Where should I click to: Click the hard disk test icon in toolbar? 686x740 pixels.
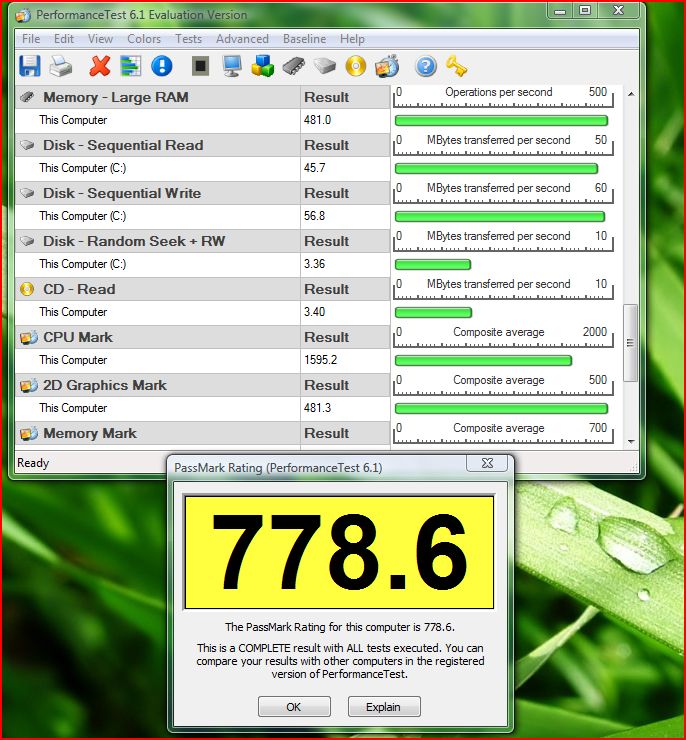(325, 66)
